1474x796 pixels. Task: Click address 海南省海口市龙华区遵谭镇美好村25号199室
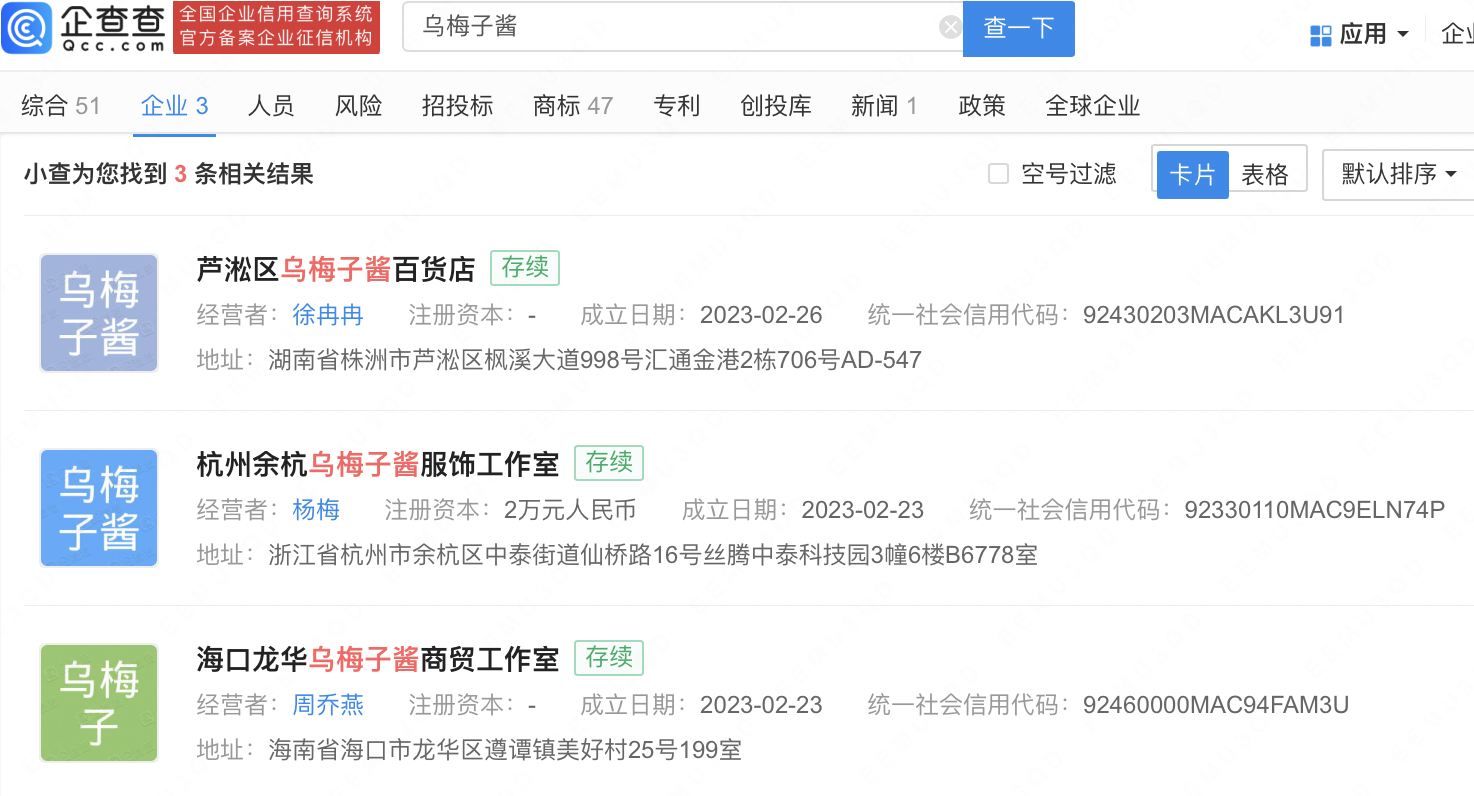505,750
